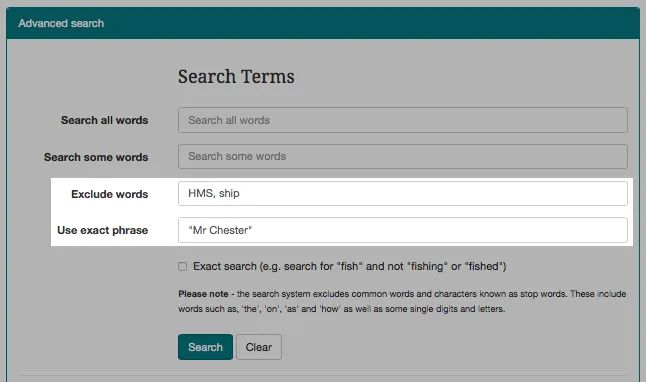
Task: Click the 'Use exact phrase' label
Action: (x=103, y=230)
